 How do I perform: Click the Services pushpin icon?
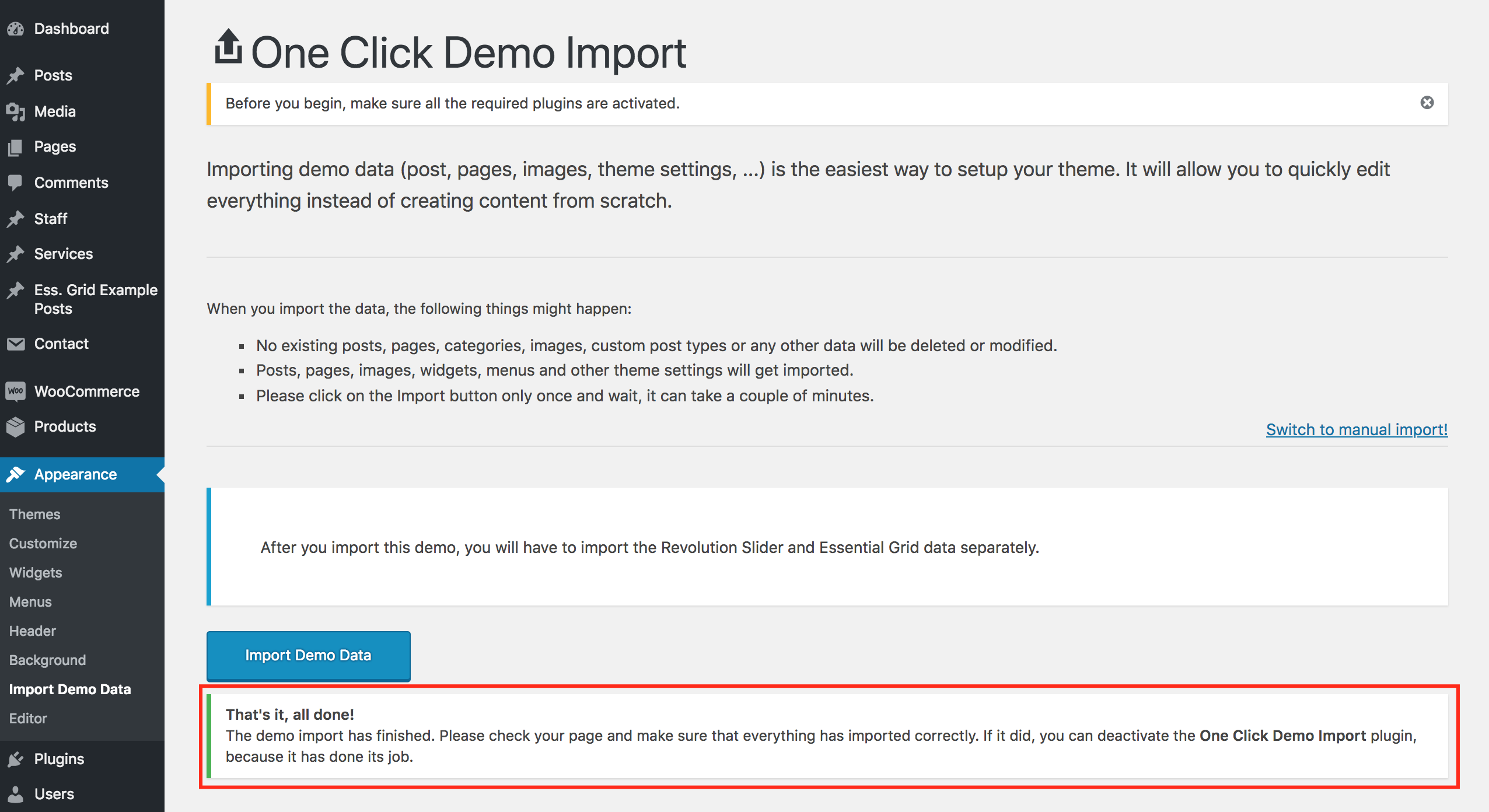click(x=16, y=254)
